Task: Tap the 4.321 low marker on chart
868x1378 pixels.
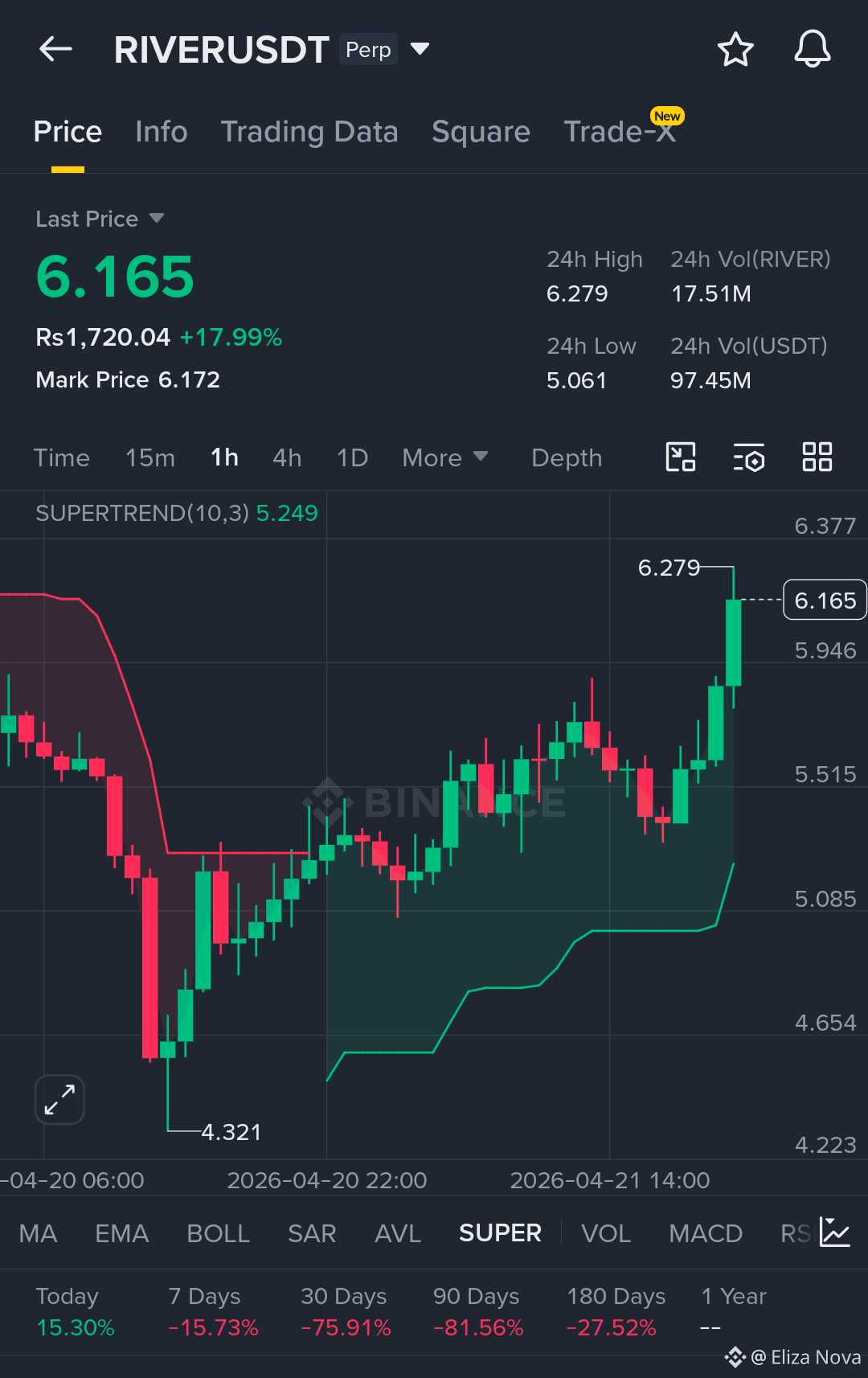Action: pyautogui.click(x=231, y=1132)
